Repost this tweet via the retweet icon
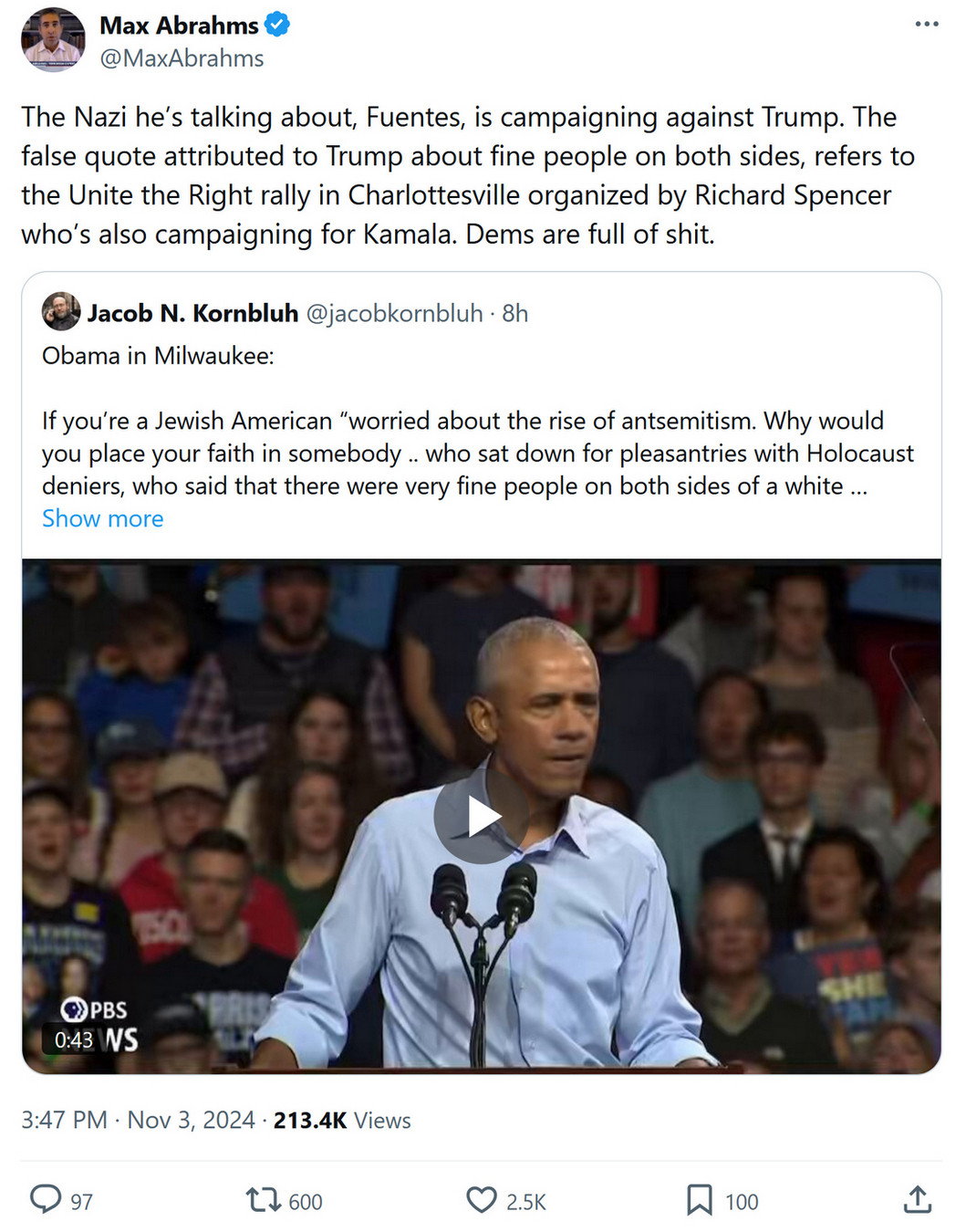 263,1199
